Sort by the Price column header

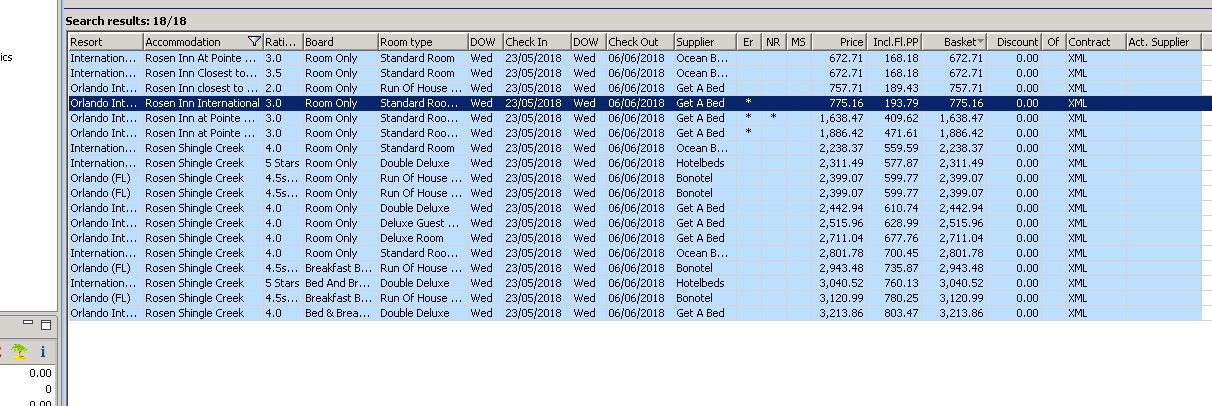tap(839, 42)
